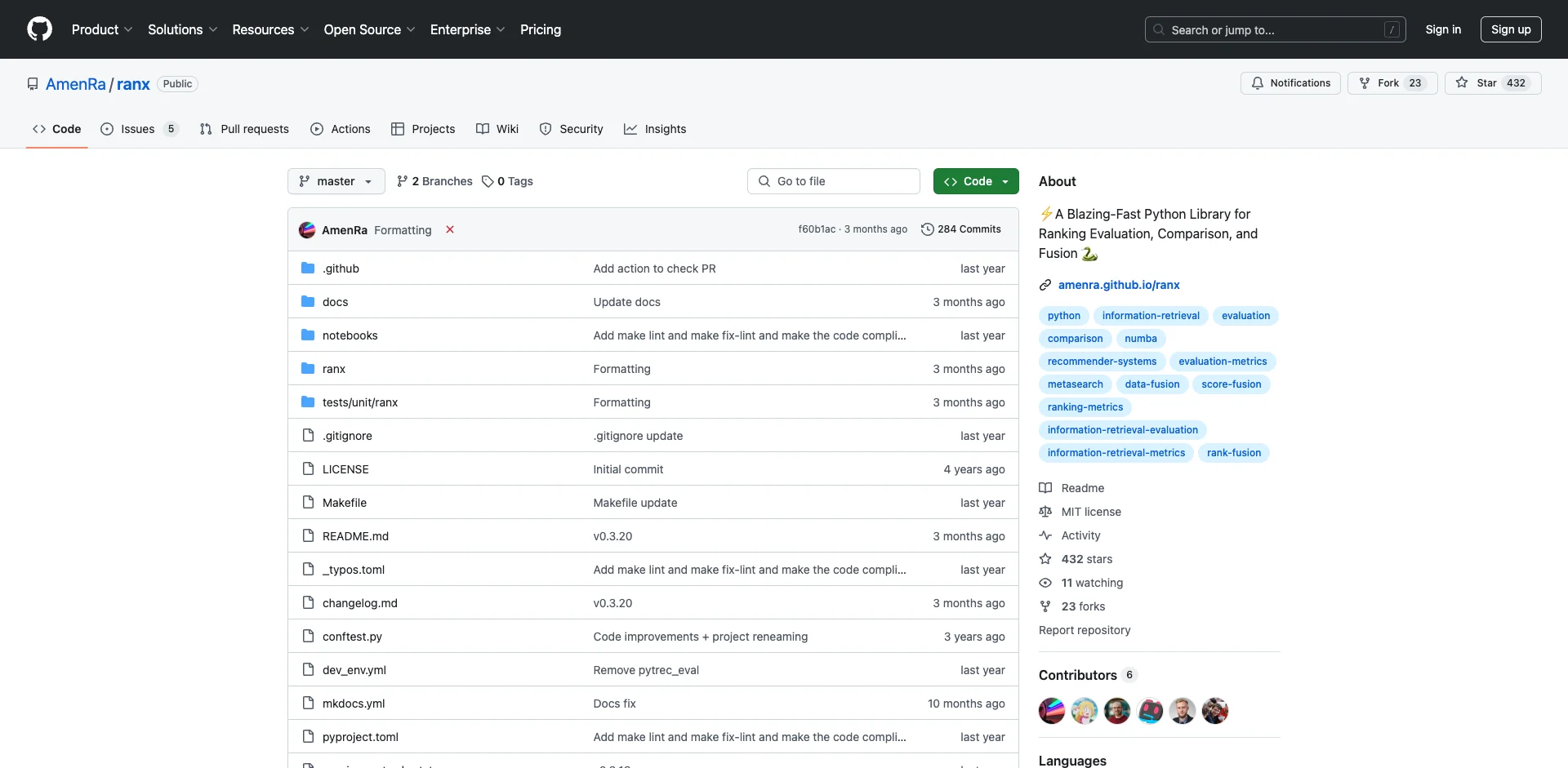Expand the Solutions menu
The image size is (1568, 768).
183,29
